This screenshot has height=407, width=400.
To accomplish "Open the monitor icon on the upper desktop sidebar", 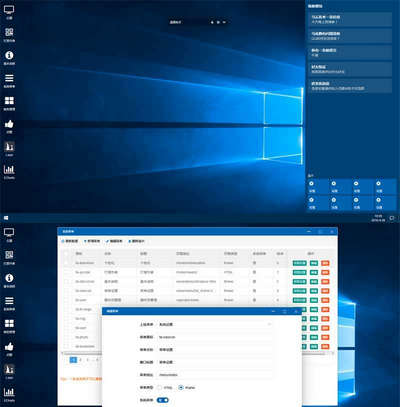I will pyautogui.click(x=9, y=10).
